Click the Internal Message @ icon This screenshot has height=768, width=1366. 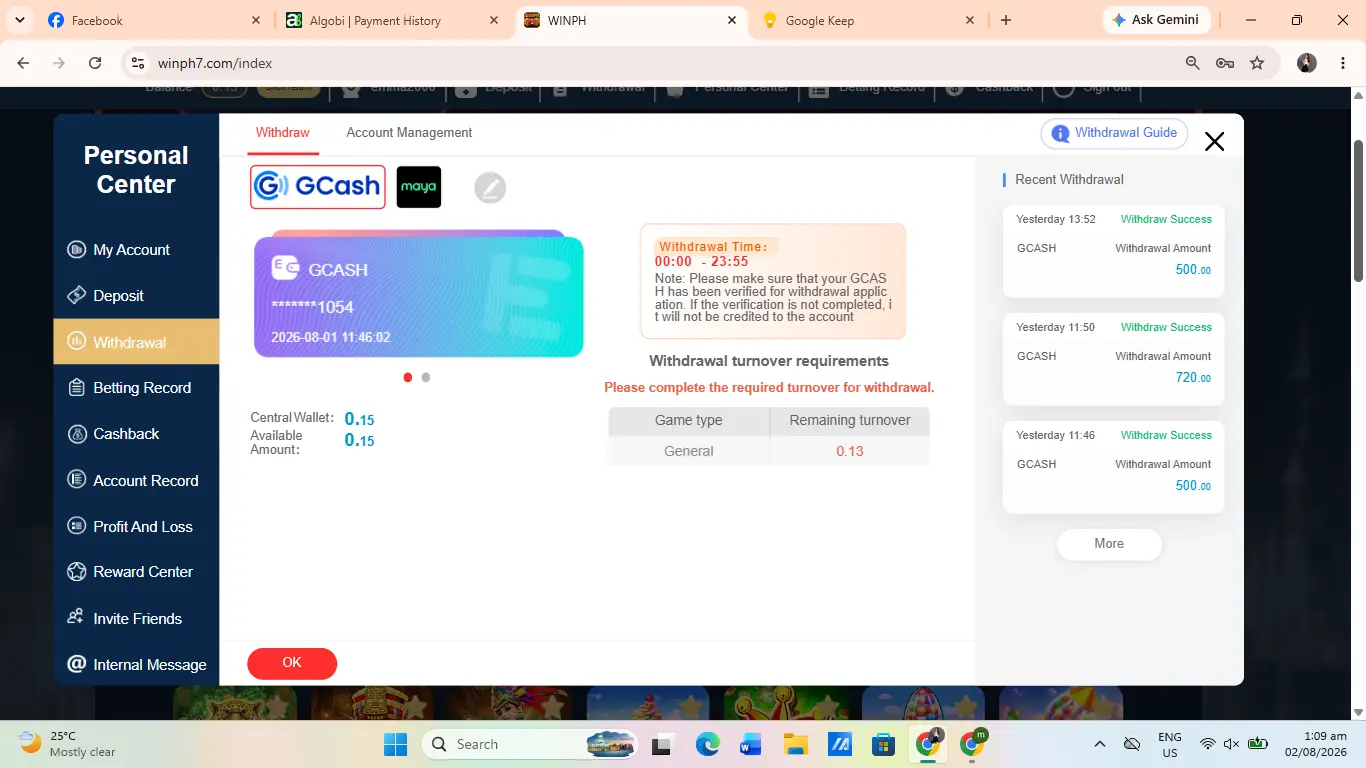tap(76, 664)
